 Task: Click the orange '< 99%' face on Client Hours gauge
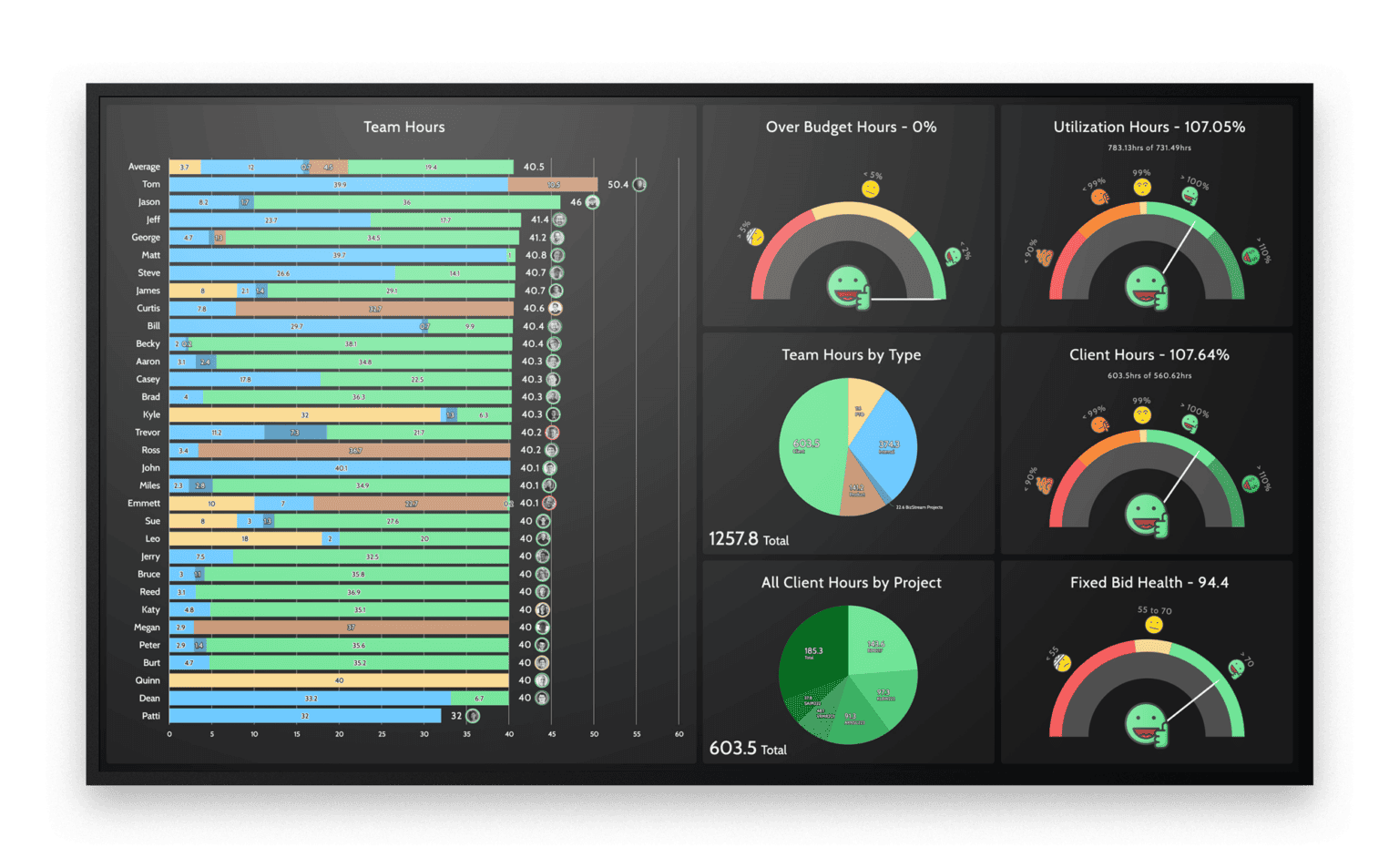coord(1100,424)
